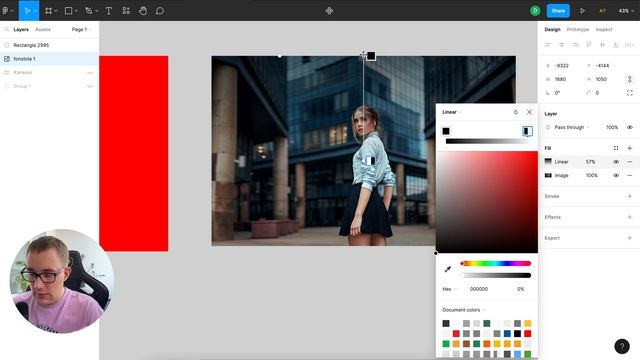
Task: Click align right icon
Action: pos(575,45)
